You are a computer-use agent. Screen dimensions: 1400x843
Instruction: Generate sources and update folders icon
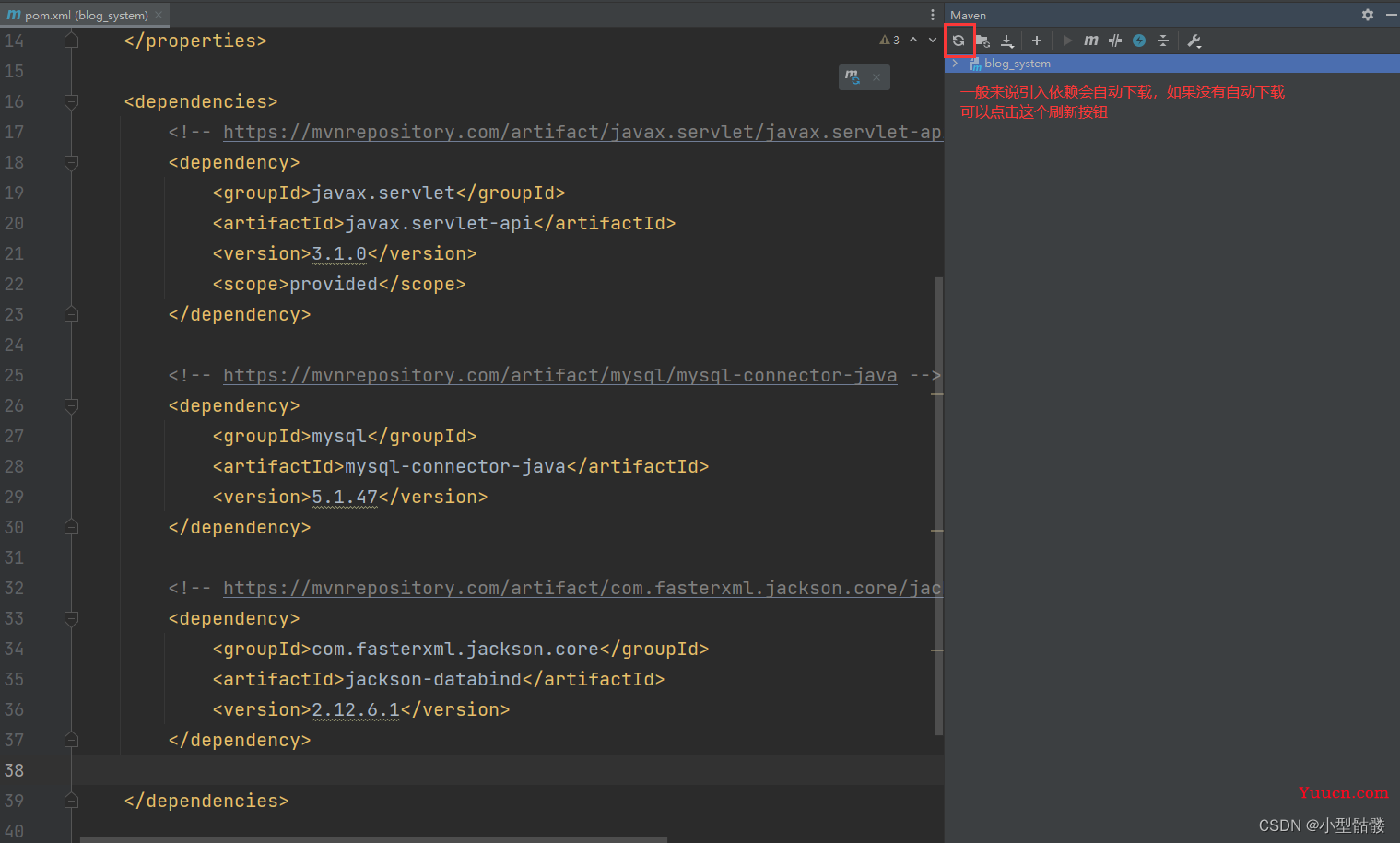pos(982,41)
